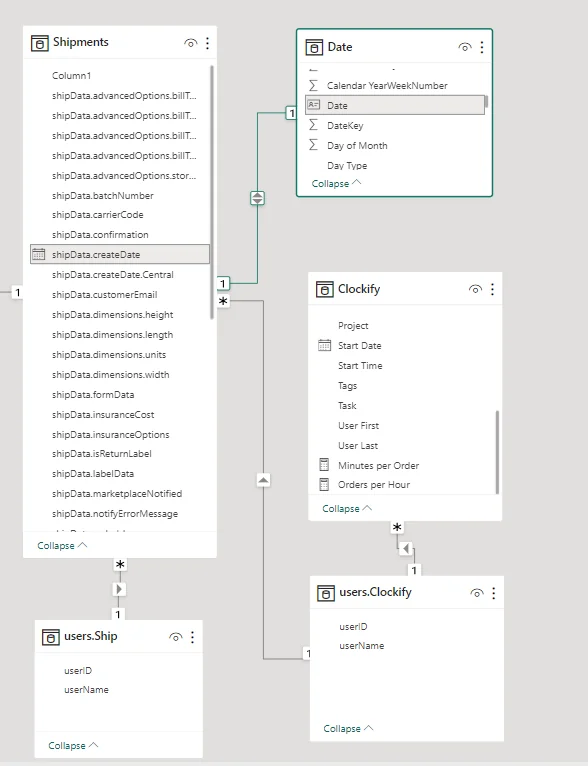This screenshot has height=766, width=588.
Task: Select the User First field in Clockify
Action: tap(358, 426)
